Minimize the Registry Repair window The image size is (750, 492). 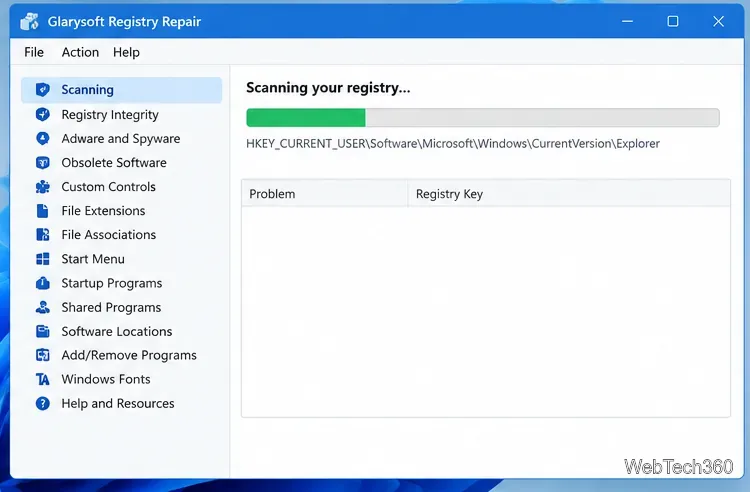coord(628,22)
